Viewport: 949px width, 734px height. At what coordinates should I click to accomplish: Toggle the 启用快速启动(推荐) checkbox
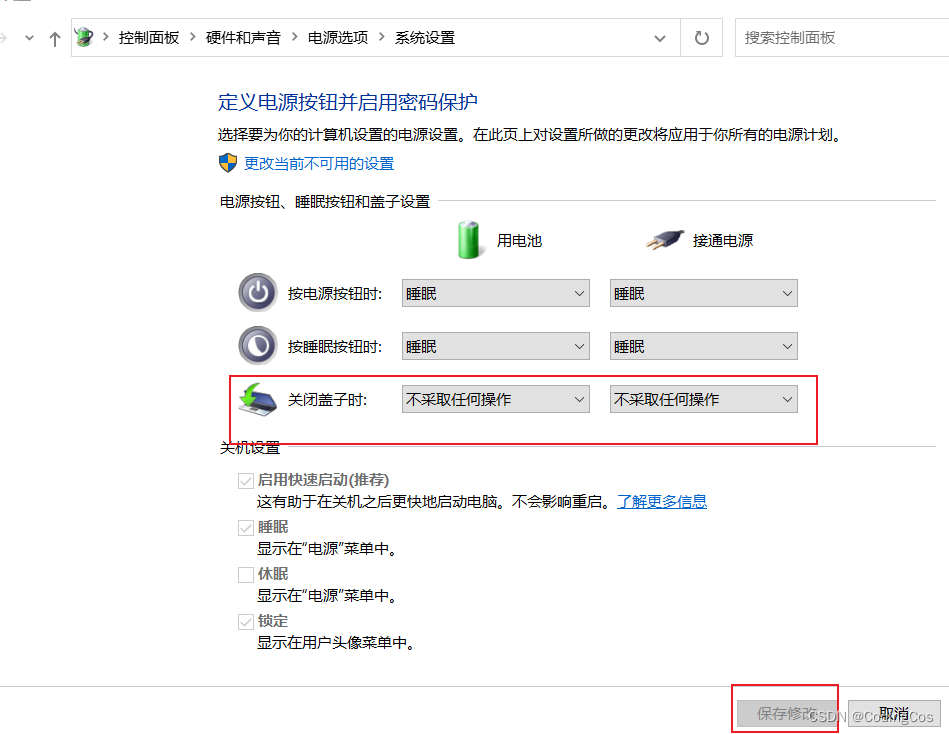pos(246,479)
